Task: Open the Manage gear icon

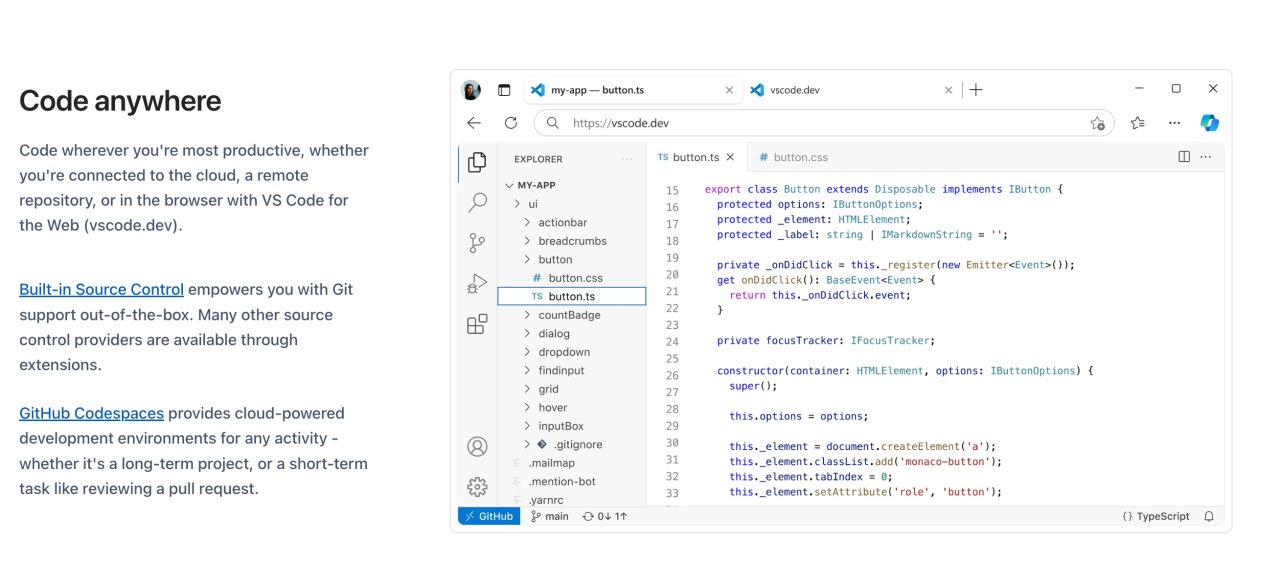Action: [477, 487]
